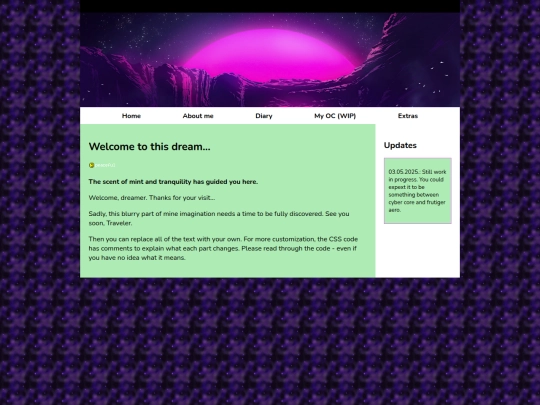Click the 'Updates' sidebar heading

click(x=400, y=145)
